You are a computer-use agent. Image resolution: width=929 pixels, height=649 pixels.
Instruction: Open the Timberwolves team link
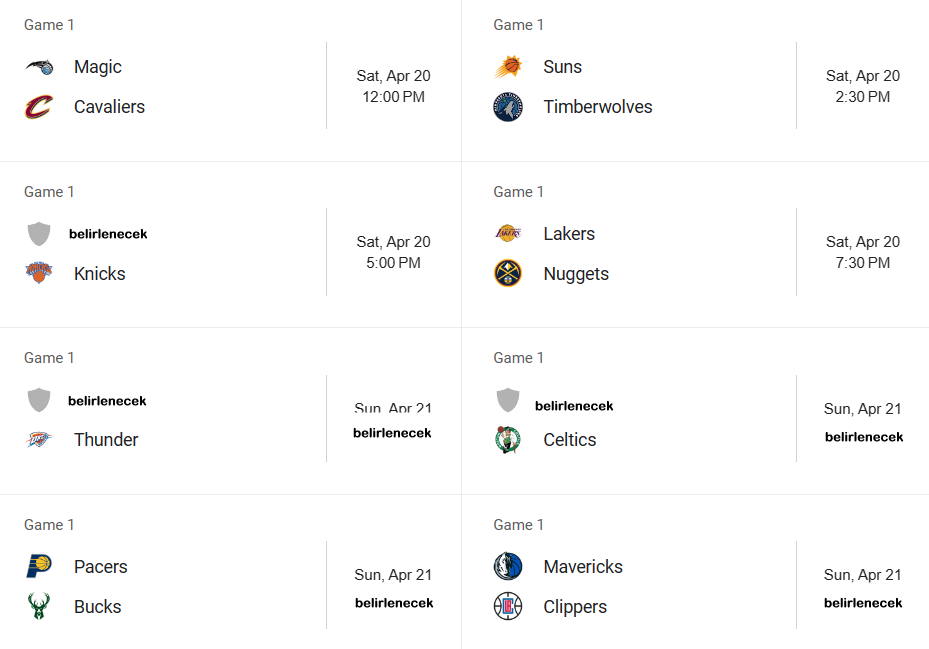[x=598, y=107]
